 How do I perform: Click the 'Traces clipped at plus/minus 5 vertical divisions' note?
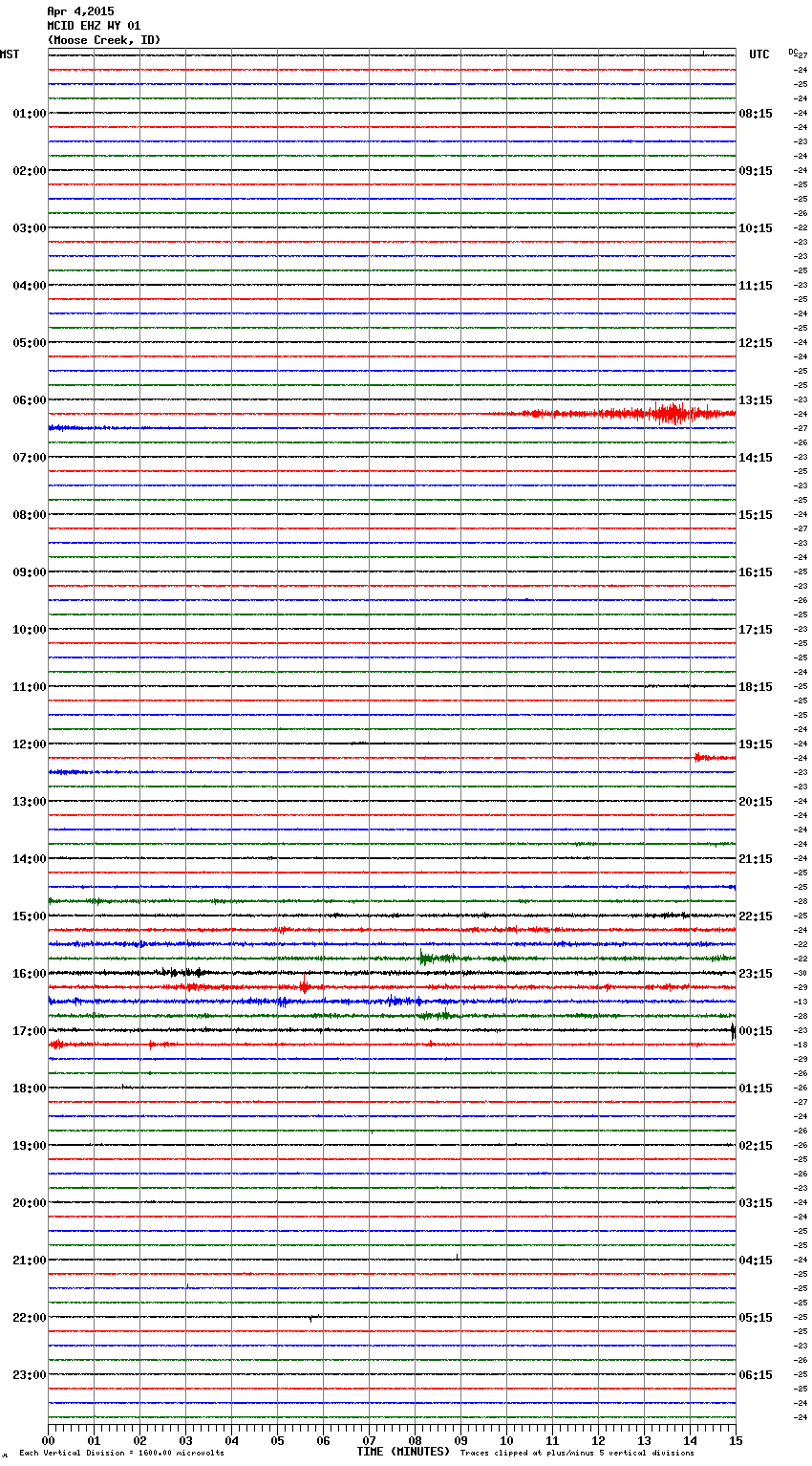pyautogui.click(x=577, y=1453)
